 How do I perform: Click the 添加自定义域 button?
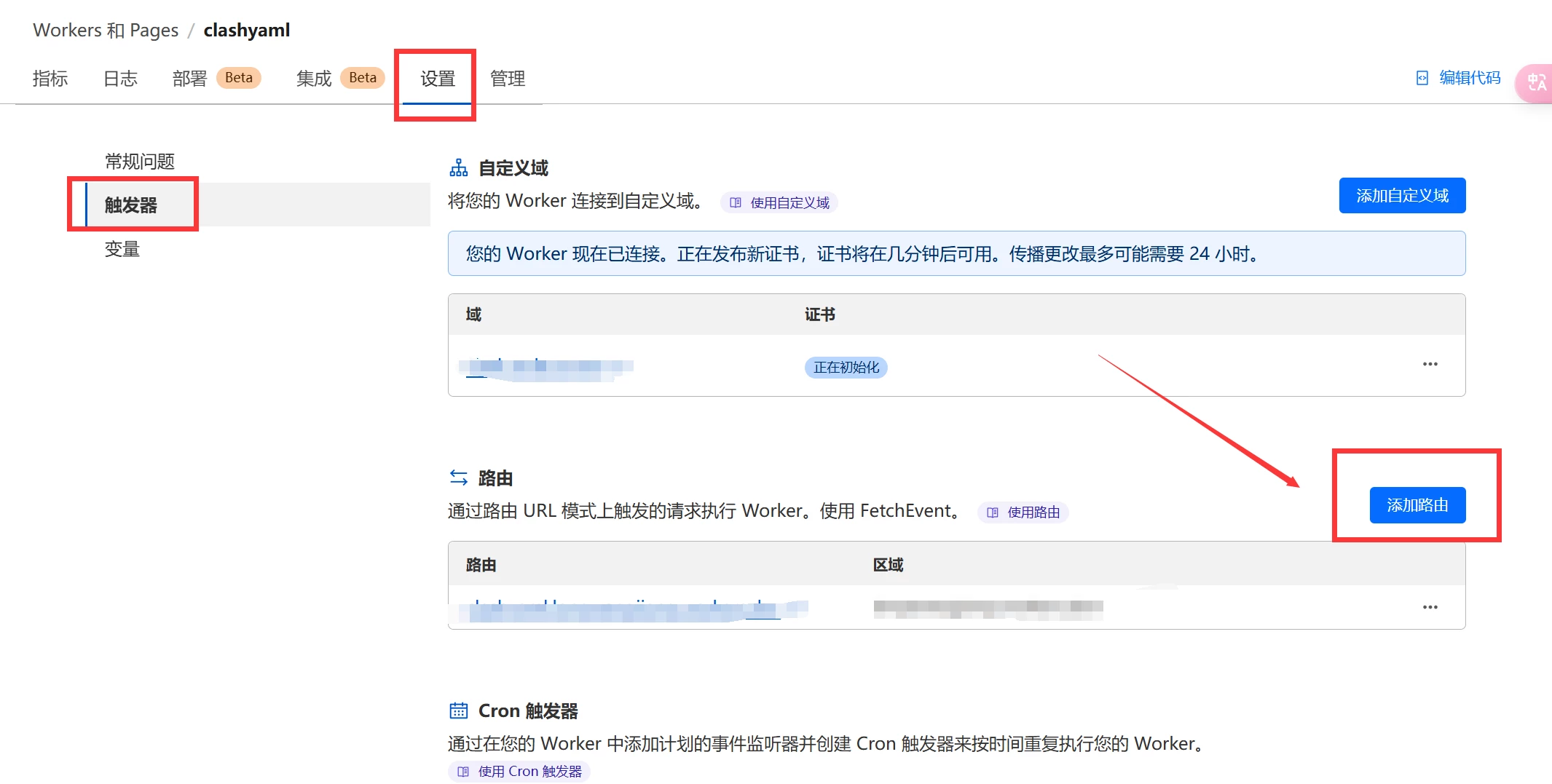[x=1402, y=196]
